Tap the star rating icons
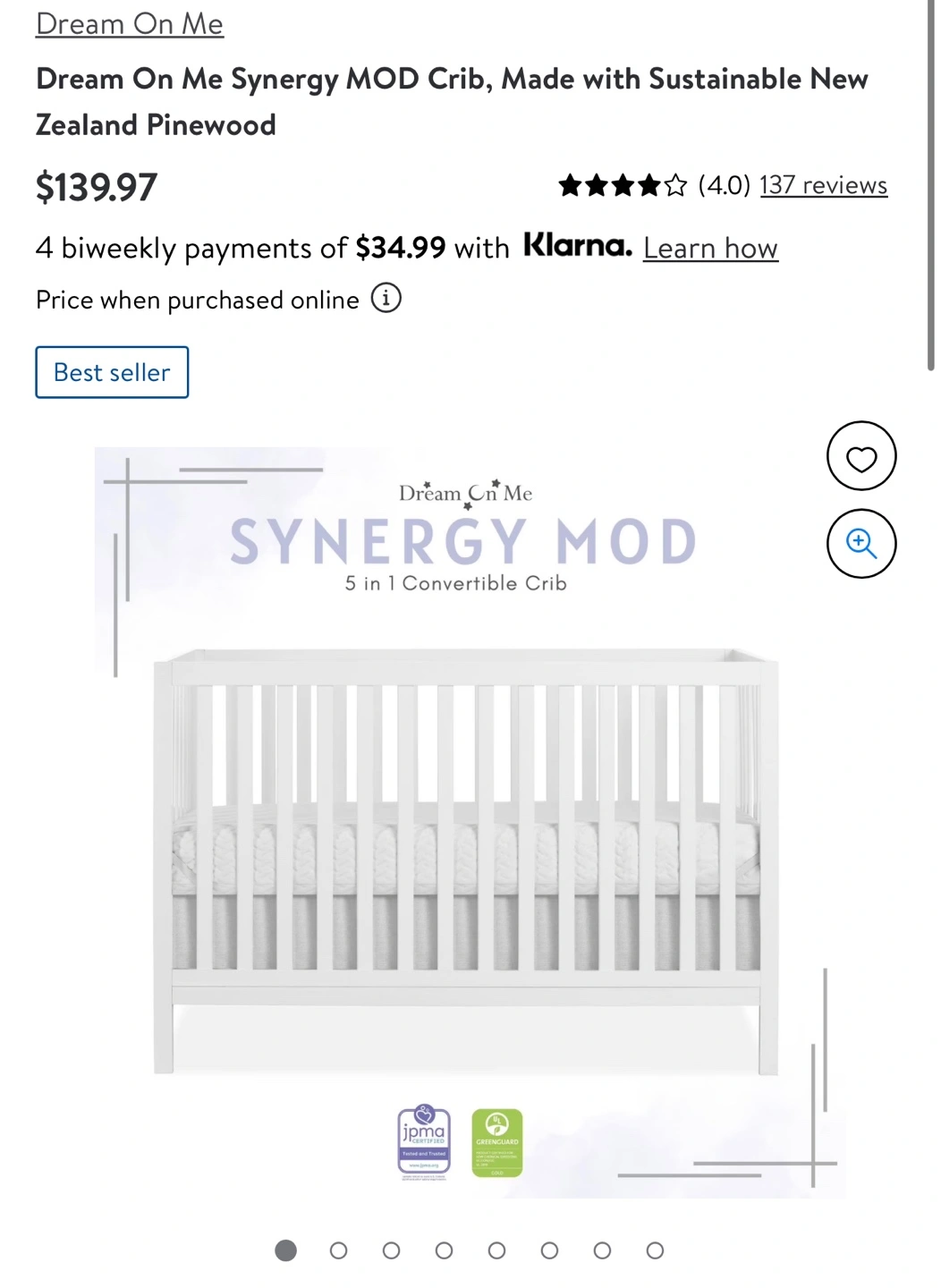 (x=623, y=185)
